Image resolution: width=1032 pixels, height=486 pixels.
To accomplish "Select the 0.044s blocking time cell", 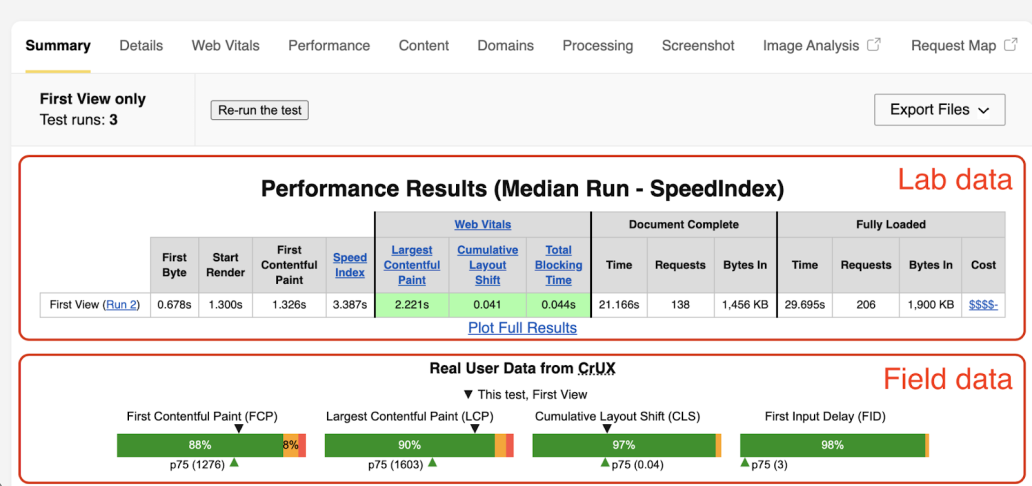I will click(558, 305).
